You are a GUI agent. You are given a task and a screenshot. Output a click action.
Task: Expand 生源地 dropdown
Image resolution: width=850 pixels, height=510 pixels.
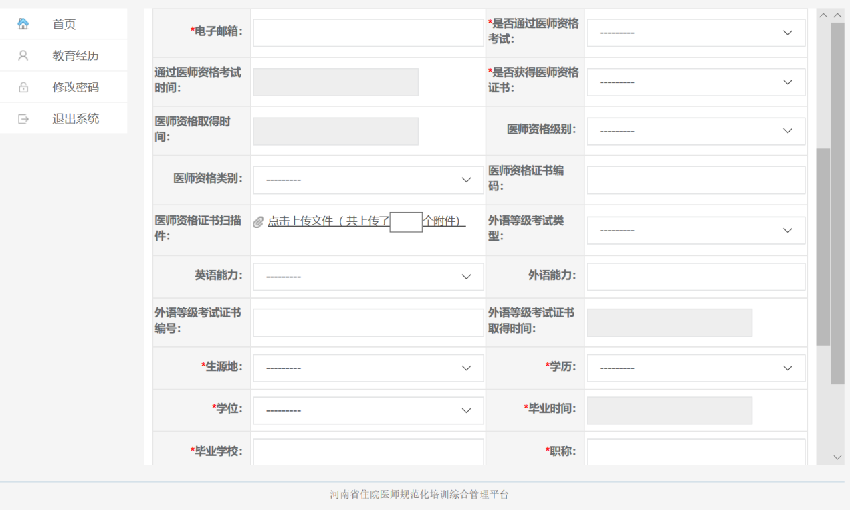coord(368,368)
